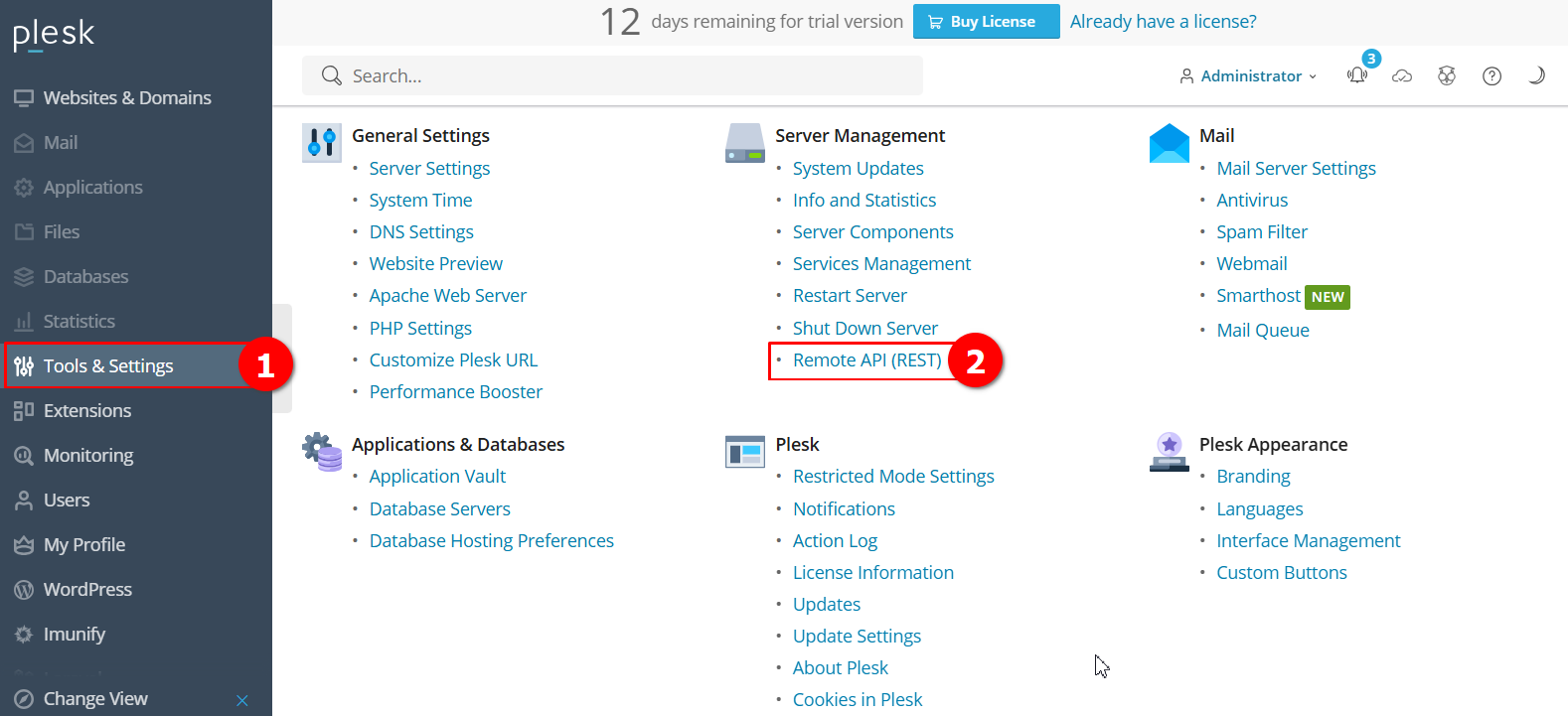Open Spam Filter link
Viewport: 1568px width, 716px height.
pos(1262,231)
